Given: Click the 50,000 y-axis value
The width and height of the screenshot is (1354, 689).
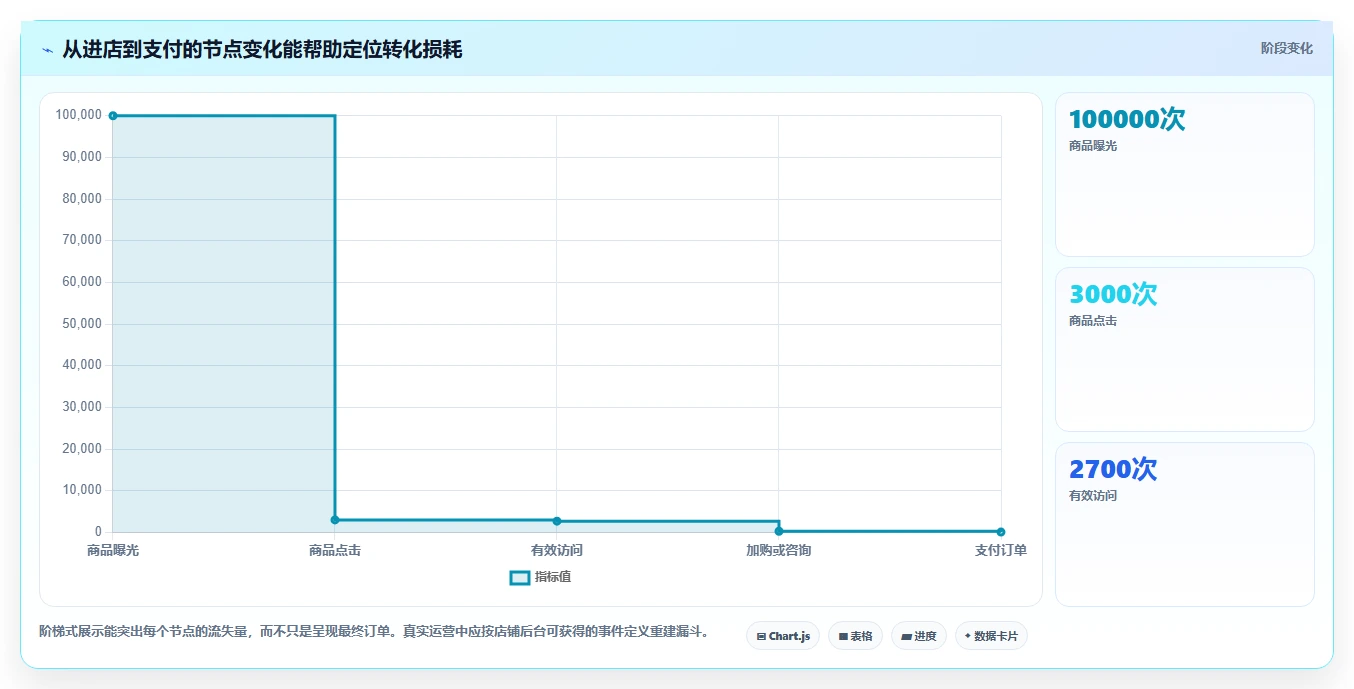Looking at the screenshot, I should [82, 324].
